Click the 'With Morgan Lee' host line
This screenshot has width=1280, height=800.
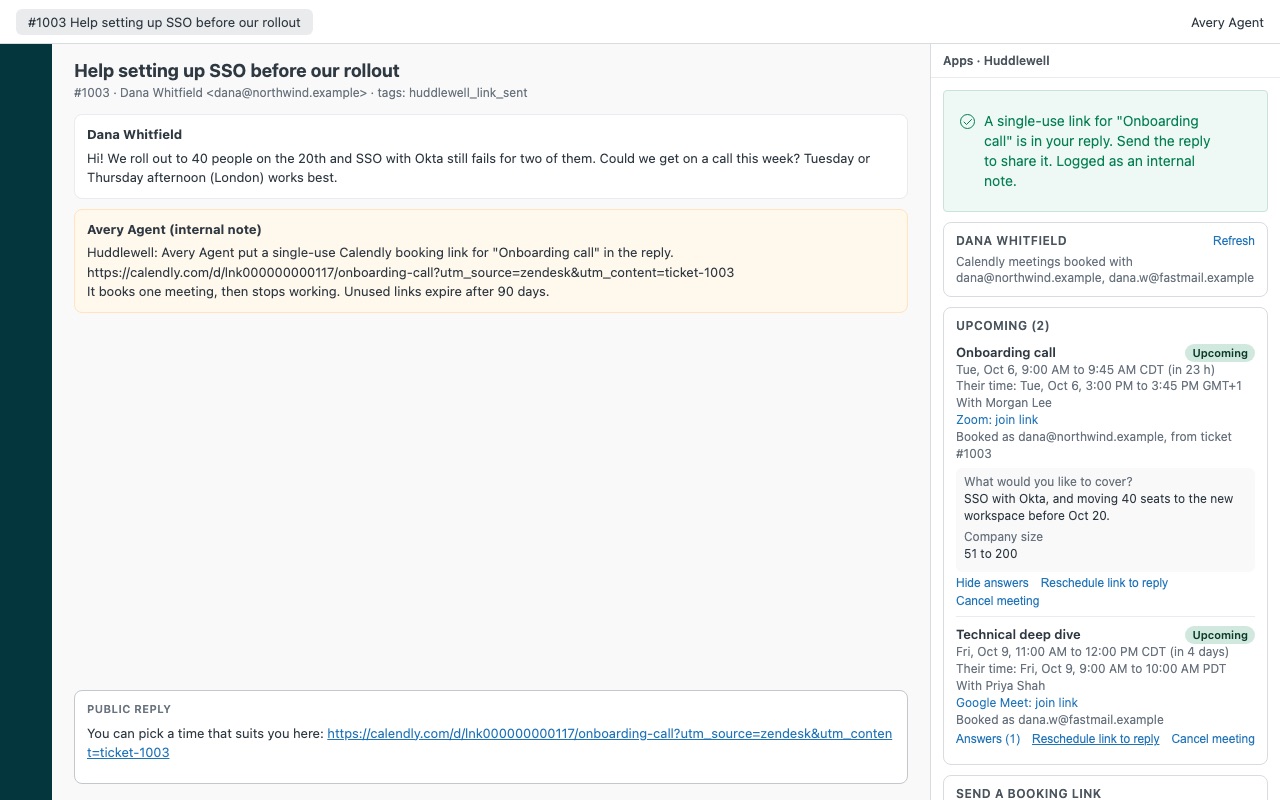point(1004,403)
